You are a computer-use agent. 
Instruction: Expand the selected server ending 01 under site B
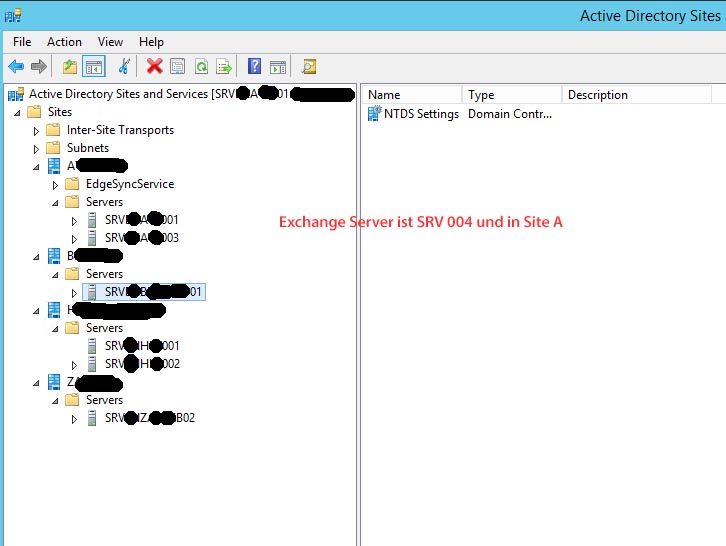pyautogui.click(x=74, y=293)
